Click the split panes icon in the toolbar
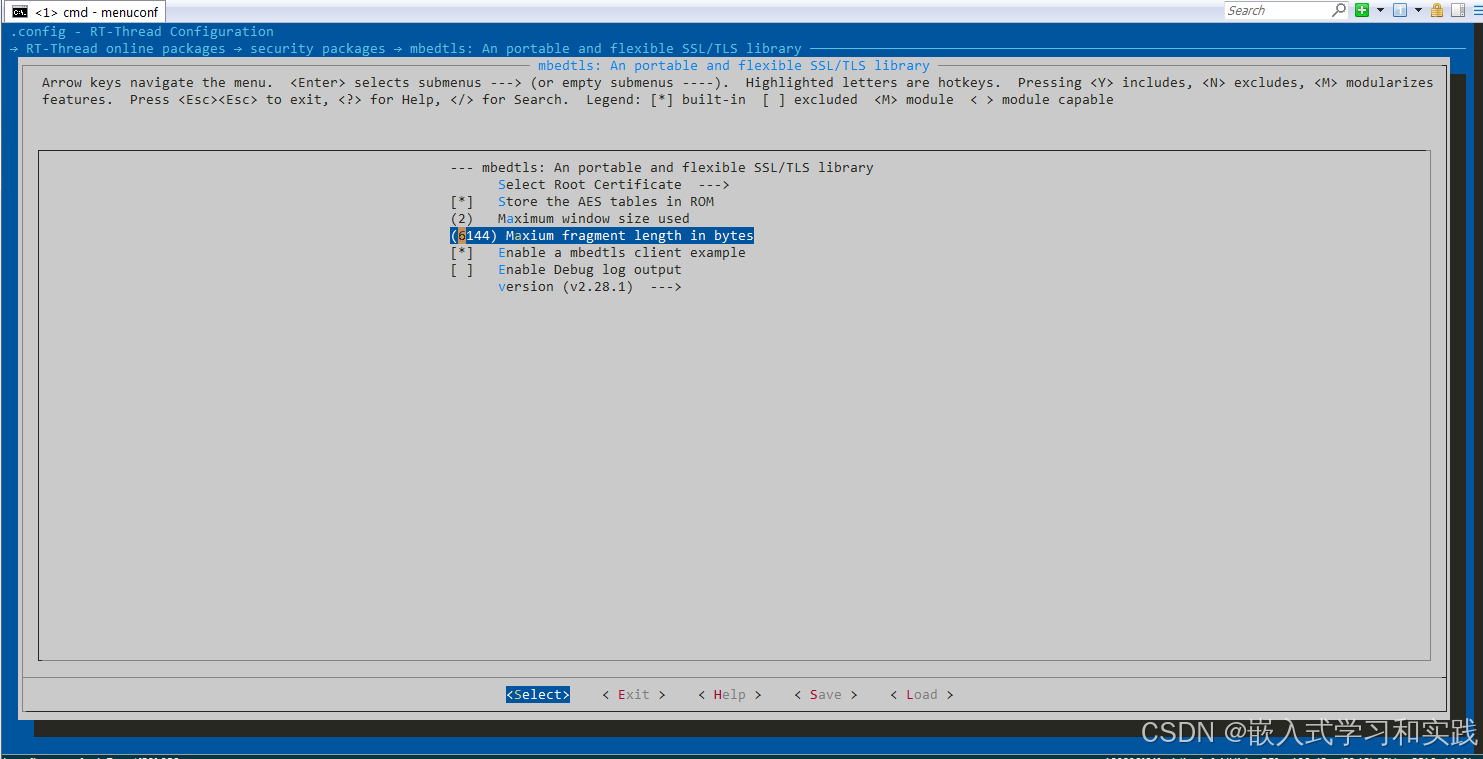1483x759 pixels. point(1457,10)
